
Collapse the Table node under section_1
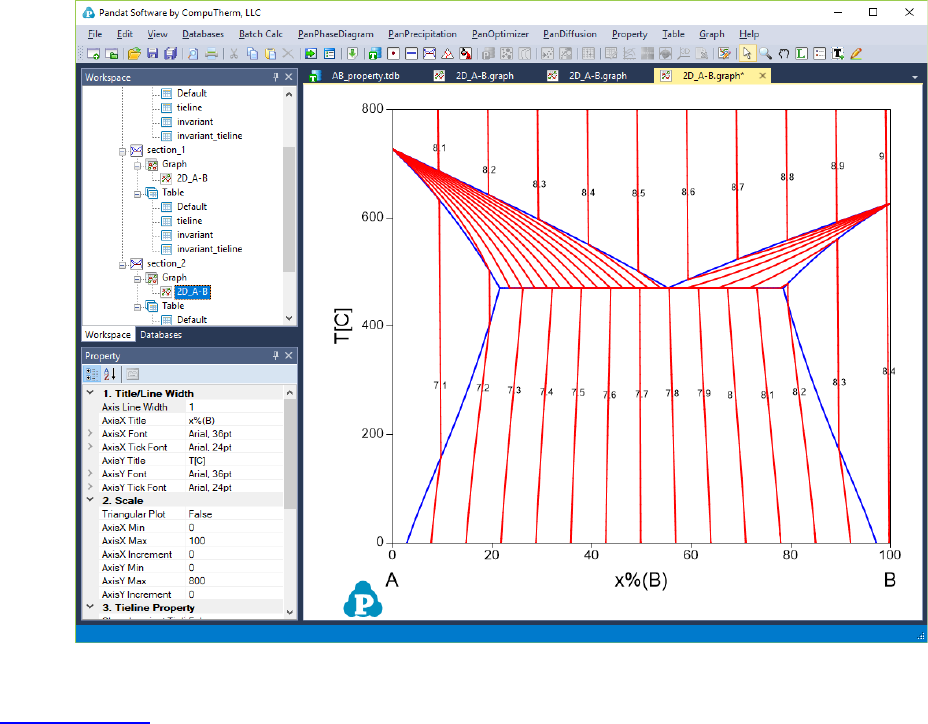(x=137, y=194)
